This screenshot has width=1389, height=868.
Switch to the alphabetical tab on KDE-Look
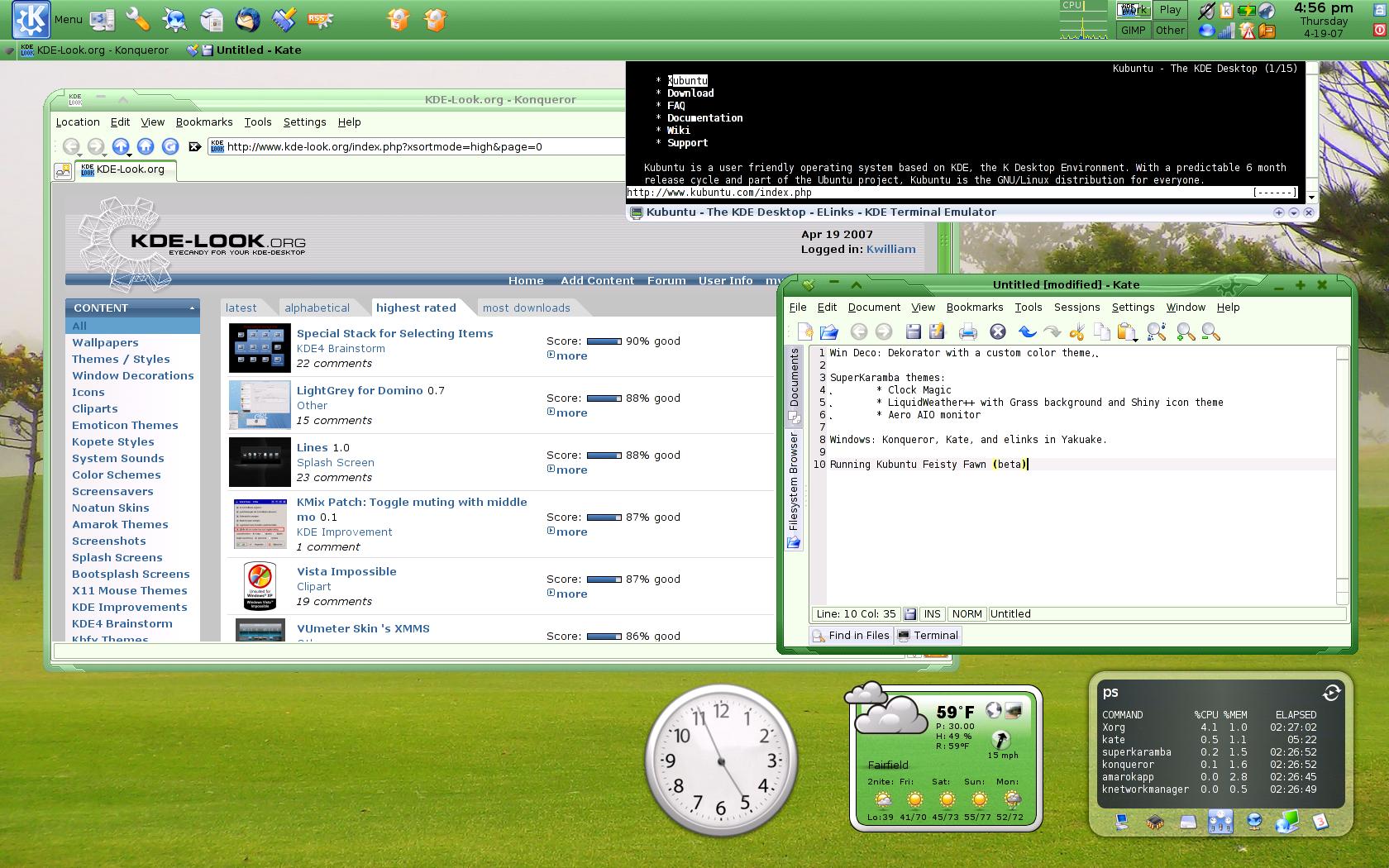317,308
